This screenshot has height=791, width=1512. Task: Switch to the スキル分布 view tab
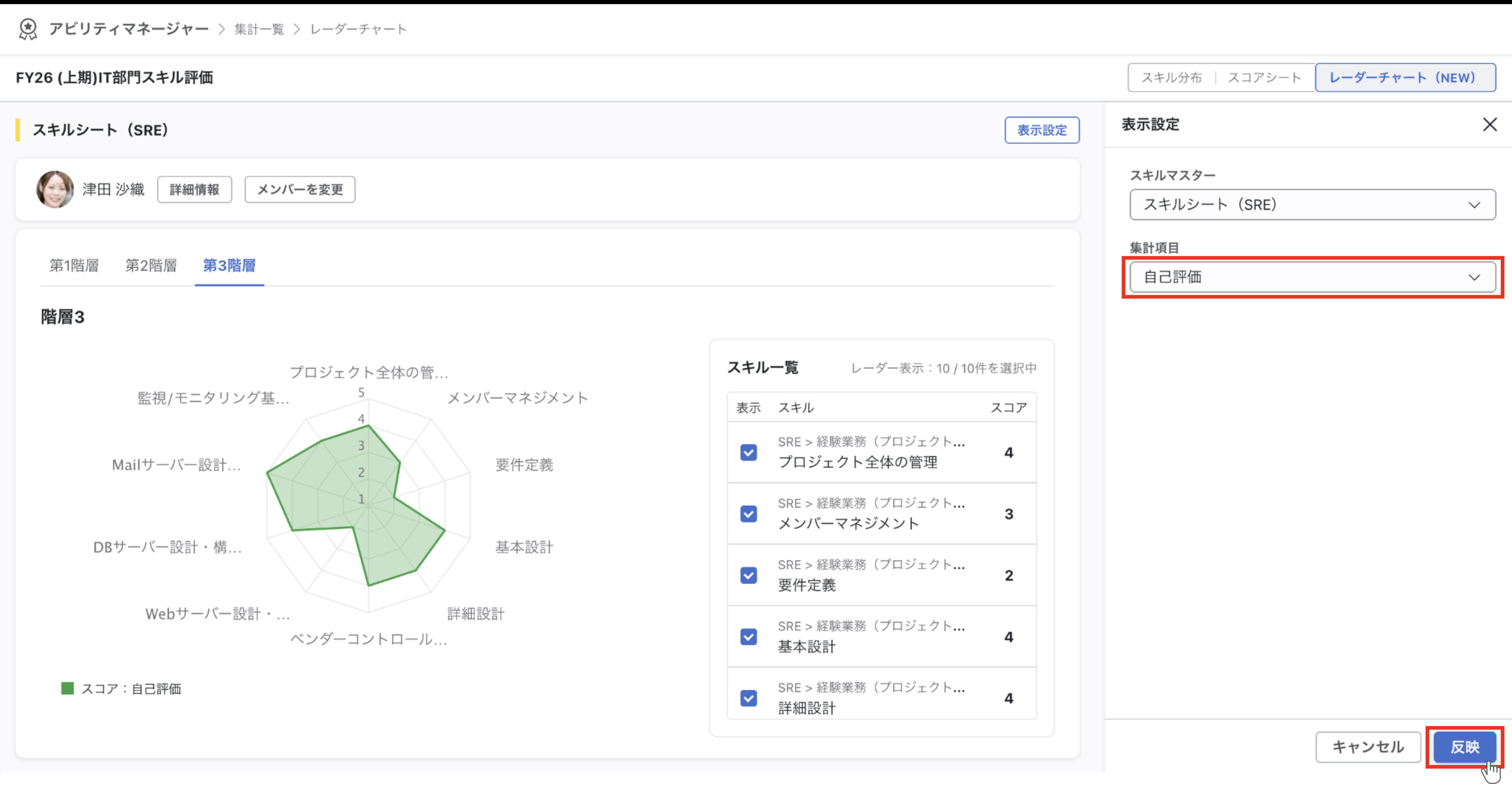pos(1171,78)
